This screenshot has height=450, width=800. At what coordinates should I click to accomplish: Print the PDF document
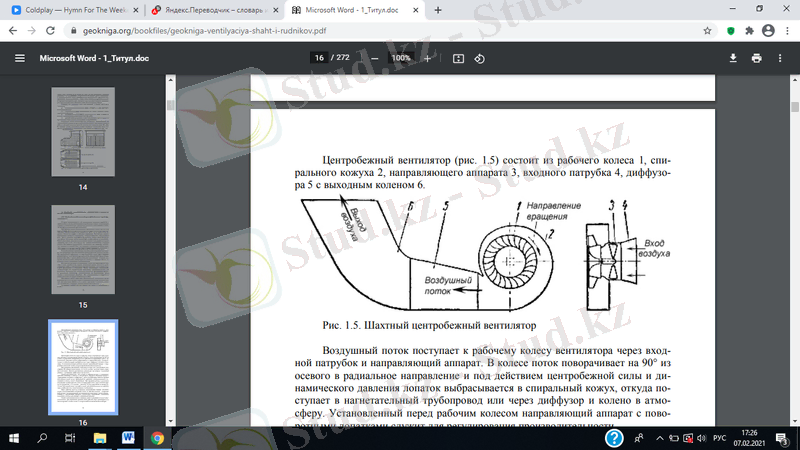pos(757,58)
